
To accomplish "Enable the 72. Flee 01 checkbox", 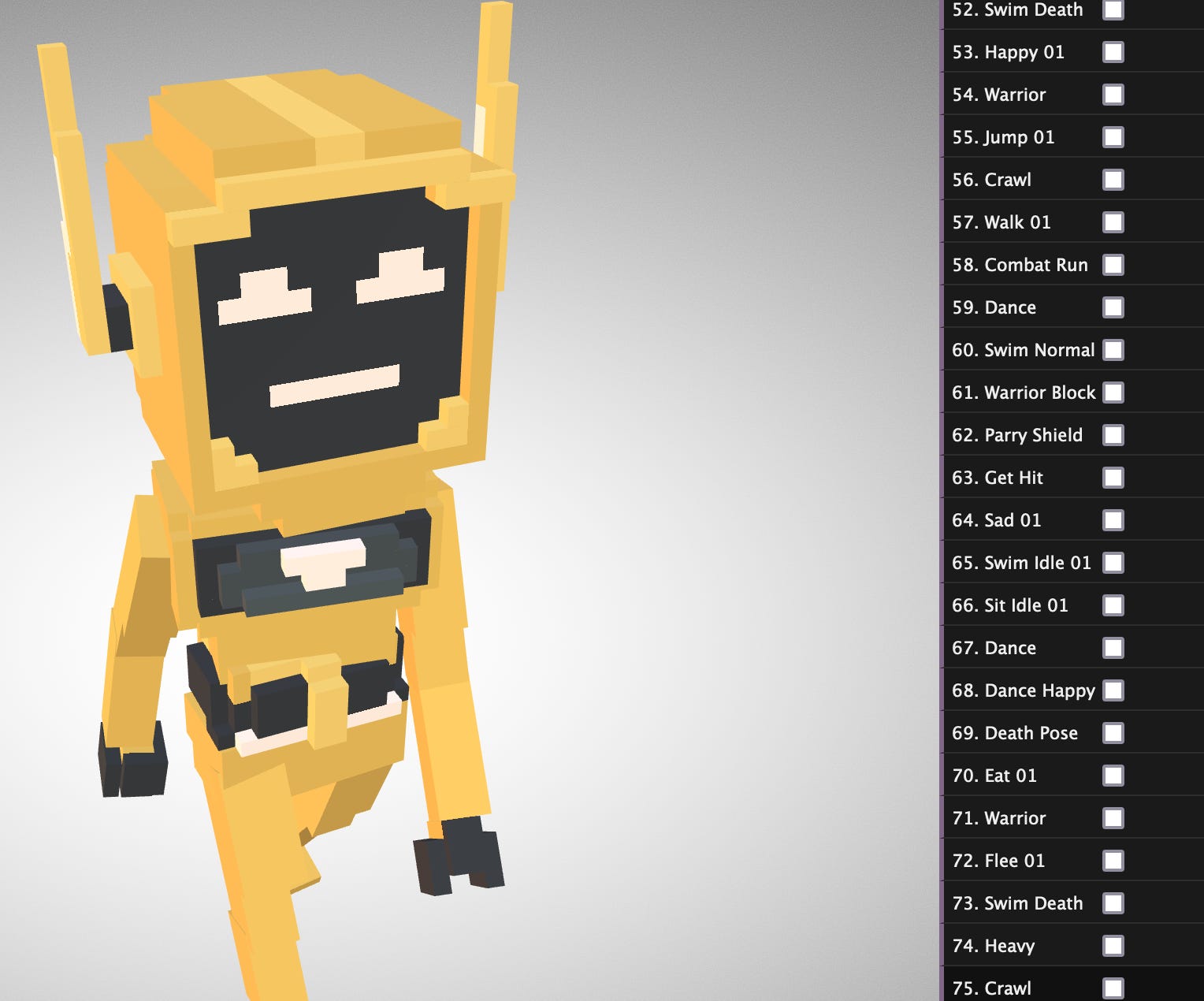I will [x=1113, y=861].
